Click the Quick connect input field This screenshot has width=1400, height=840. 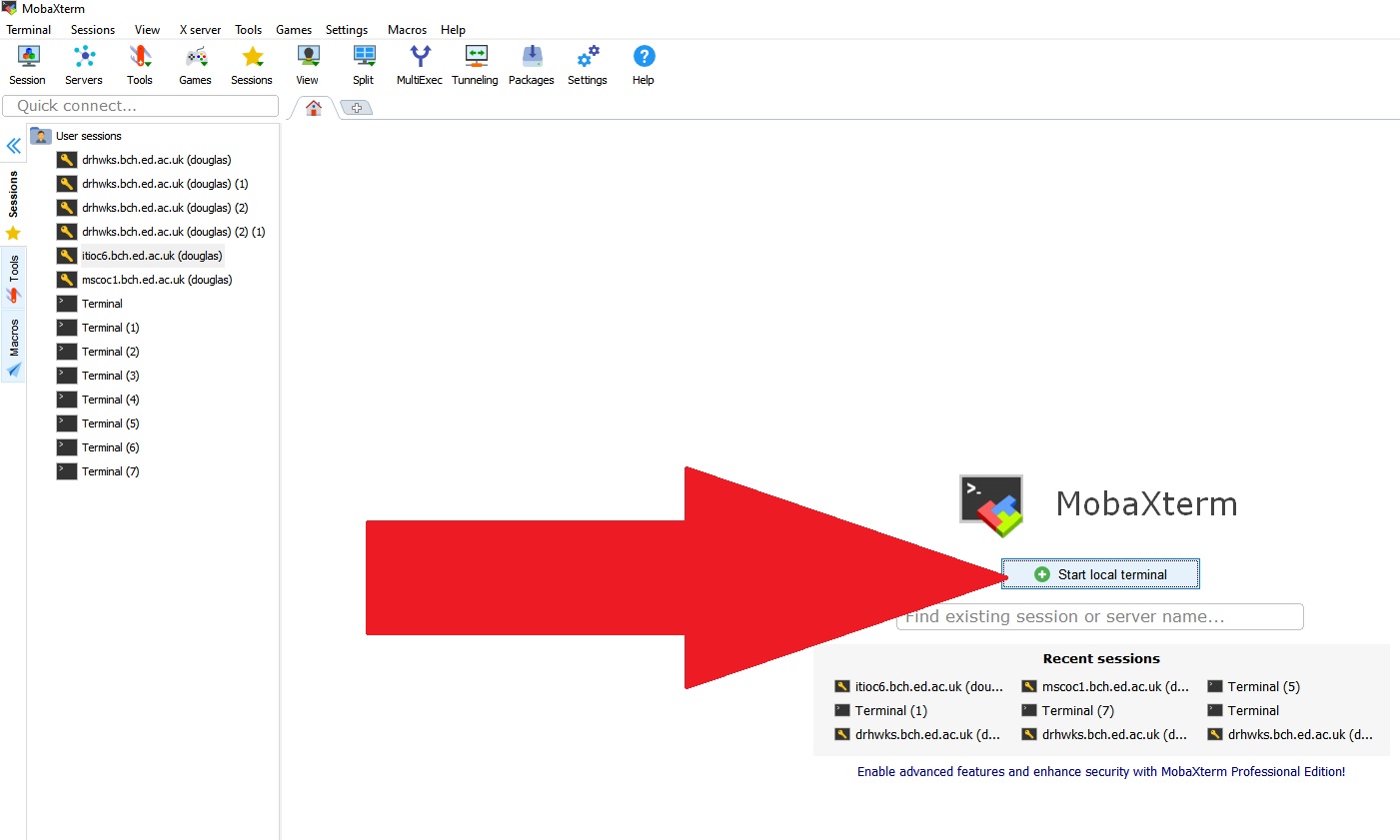[141, 106]
